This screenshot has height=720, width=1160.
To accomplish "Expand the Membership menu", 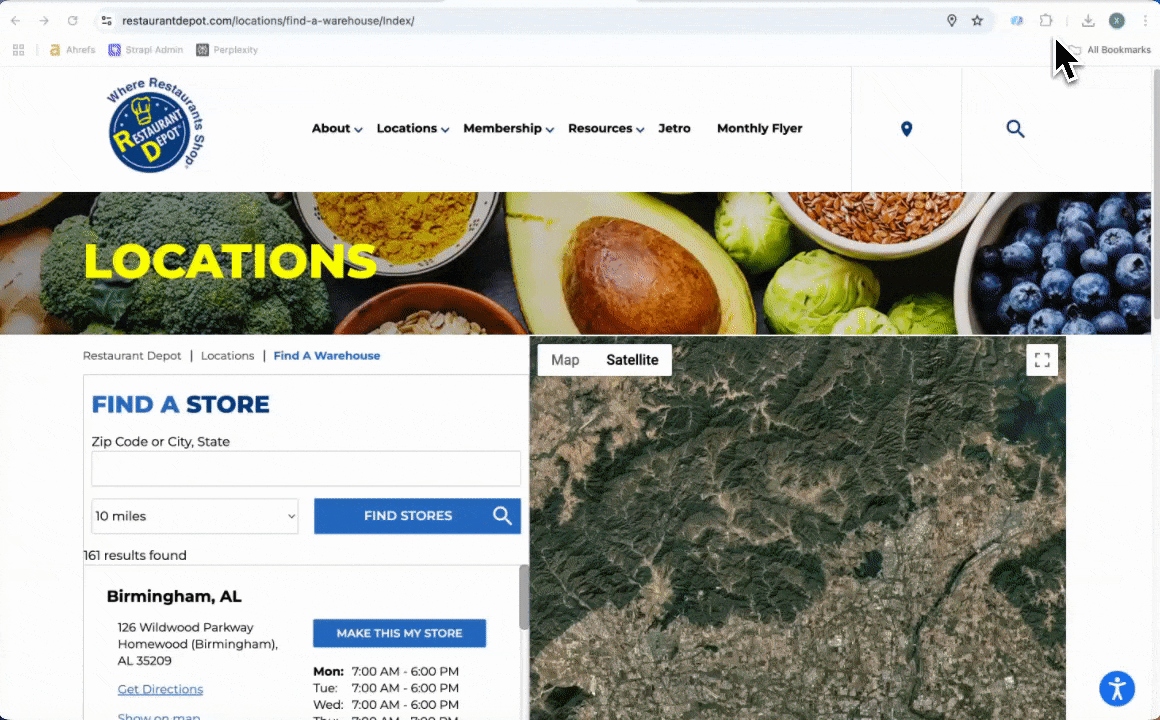I will coord(508,129).
